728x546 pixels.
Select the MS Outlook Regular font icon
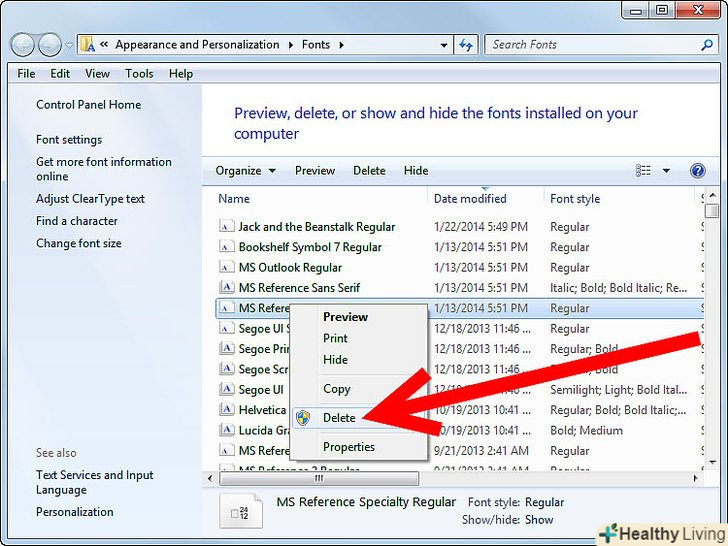227,268
